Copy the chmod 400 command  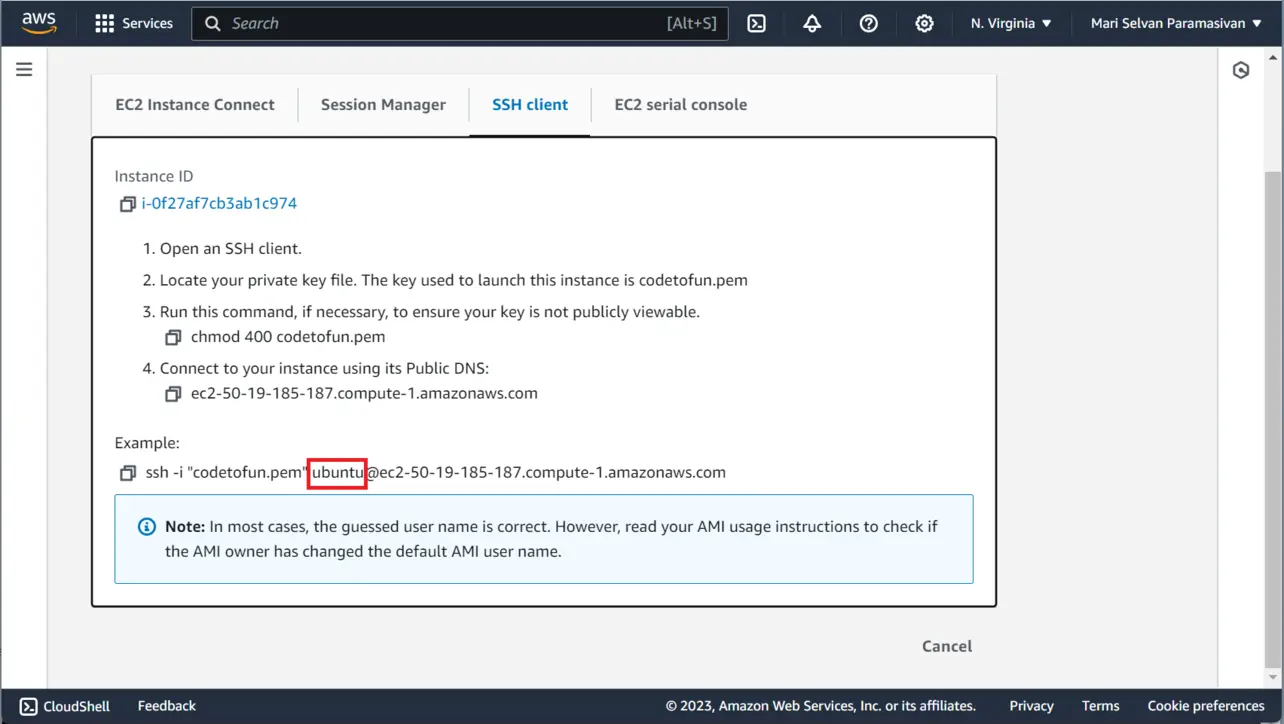point(173,338)
